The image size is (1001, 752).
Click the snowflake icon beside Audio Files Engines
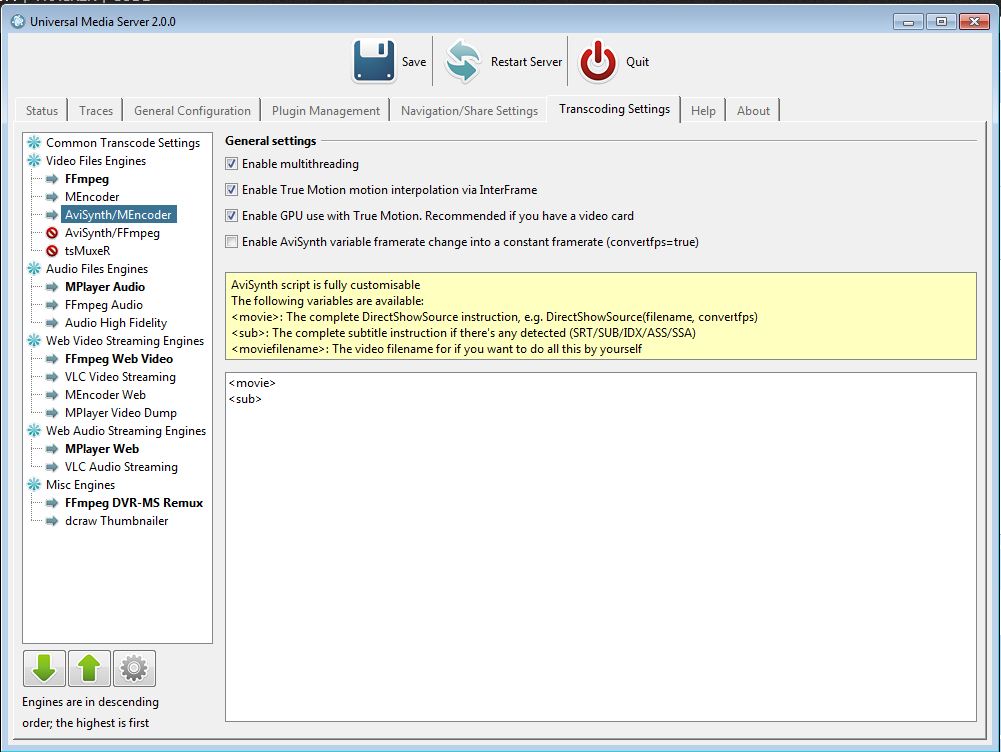[x=34, y=269]
